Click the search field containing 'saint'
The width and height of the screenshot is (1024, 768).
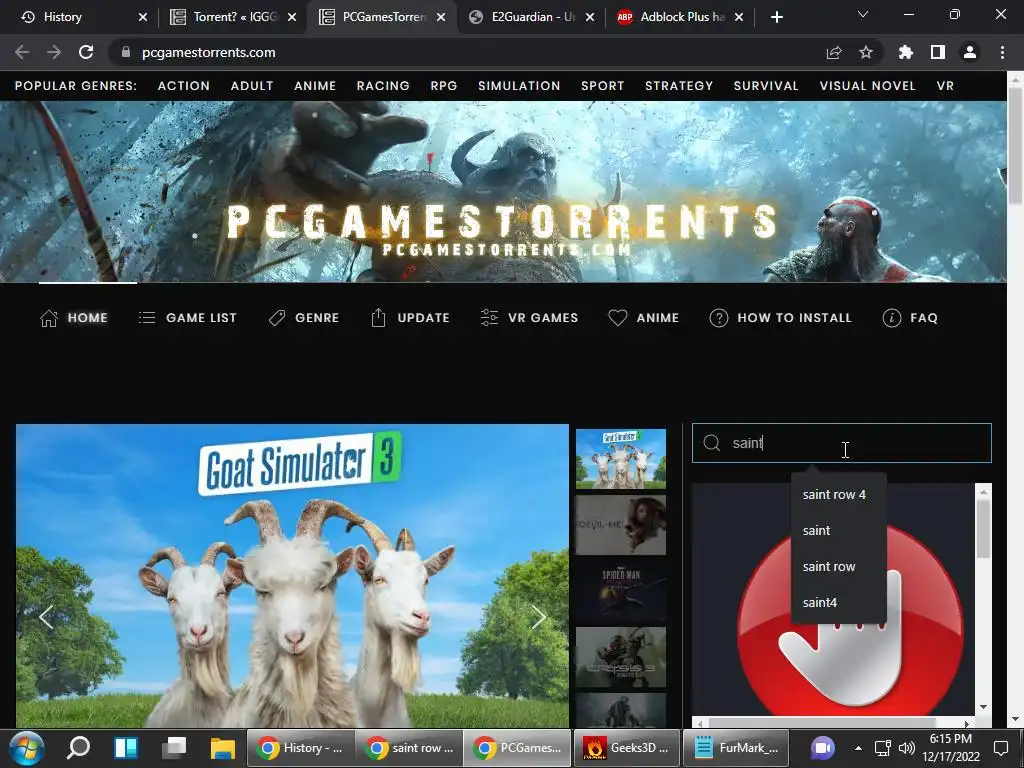pyautogui.click(x=842, y=443)
